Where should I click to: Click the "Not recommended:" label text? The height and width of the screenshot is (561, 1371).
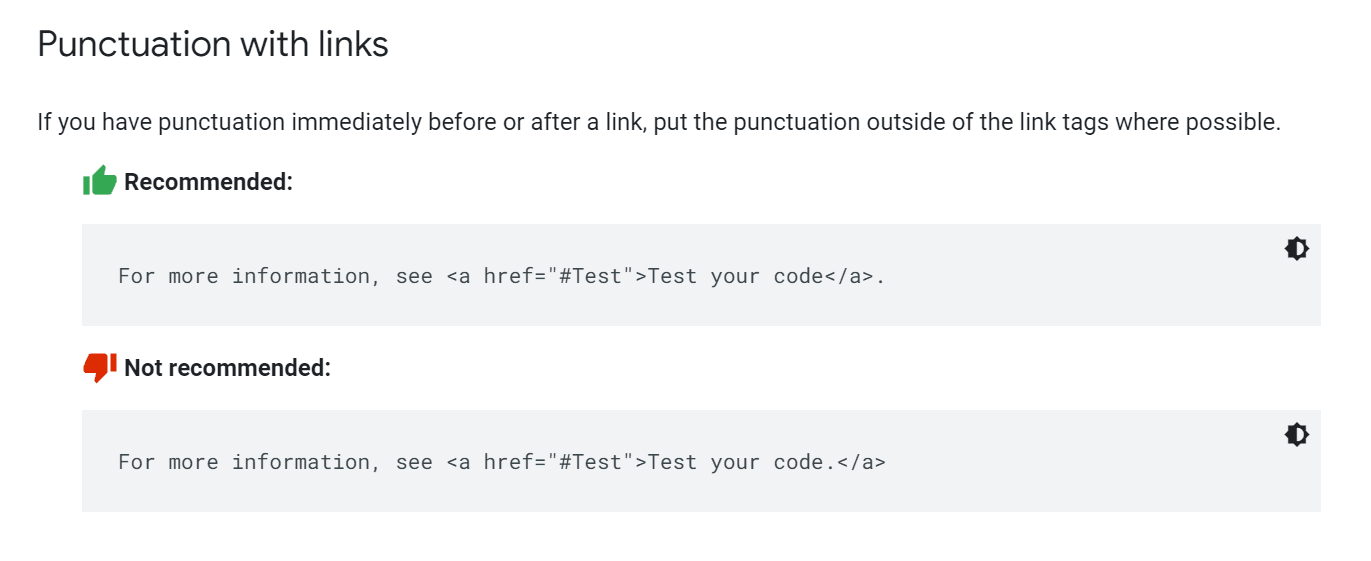click(x=227, y=368)
